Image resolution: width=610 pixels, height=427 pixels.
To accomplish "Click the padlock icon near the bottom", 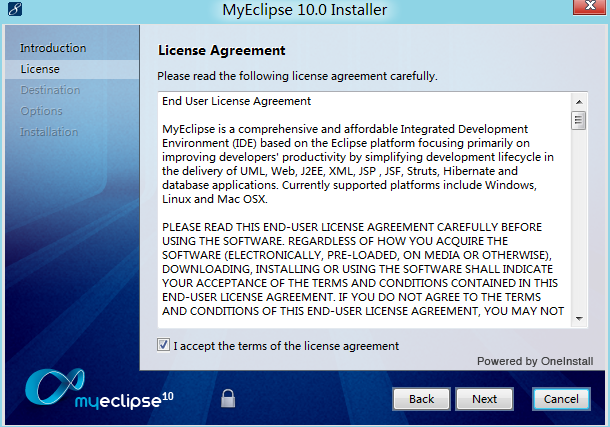I will (x=228, y=399).
